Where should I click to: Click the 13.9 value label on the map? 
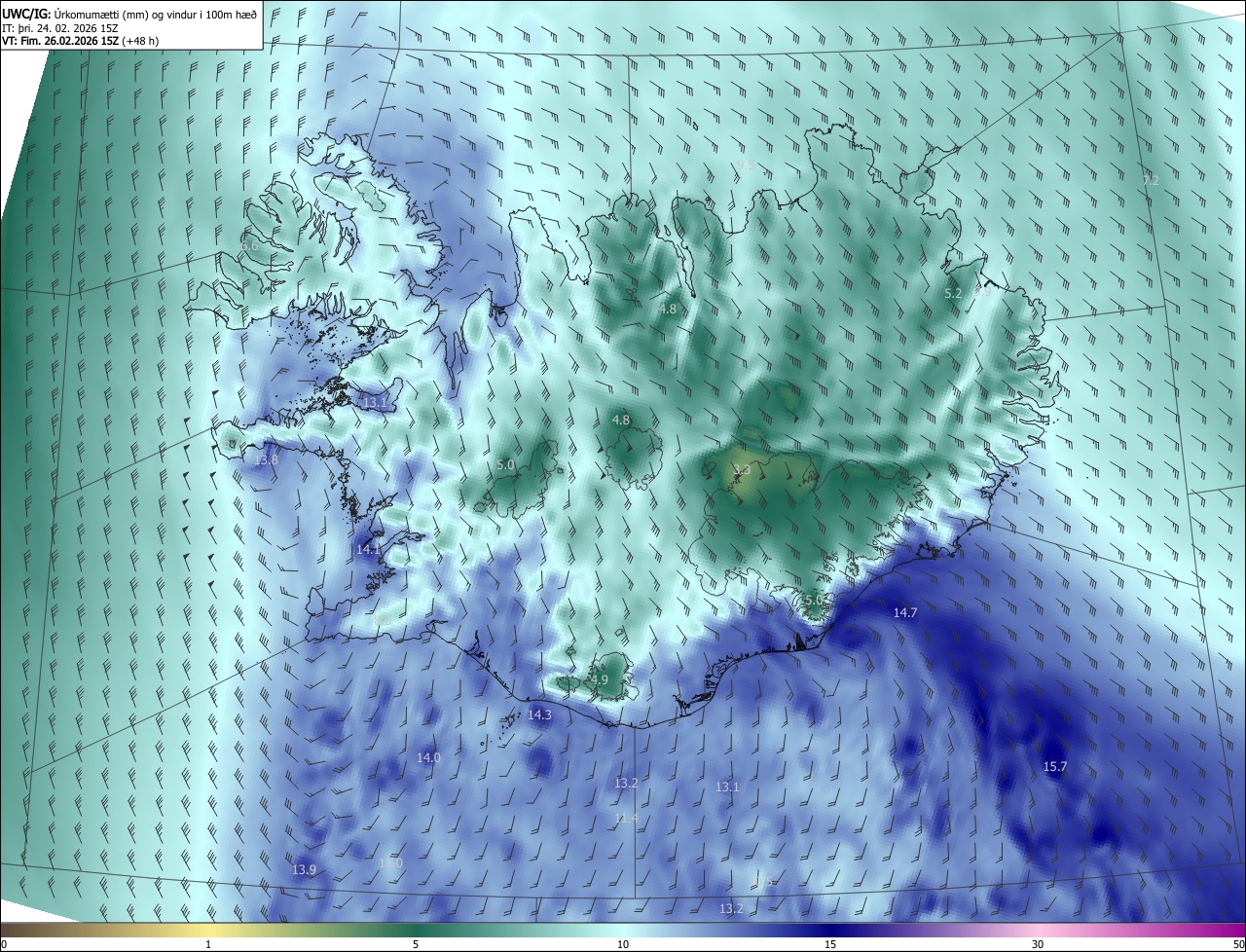point(304,869)
